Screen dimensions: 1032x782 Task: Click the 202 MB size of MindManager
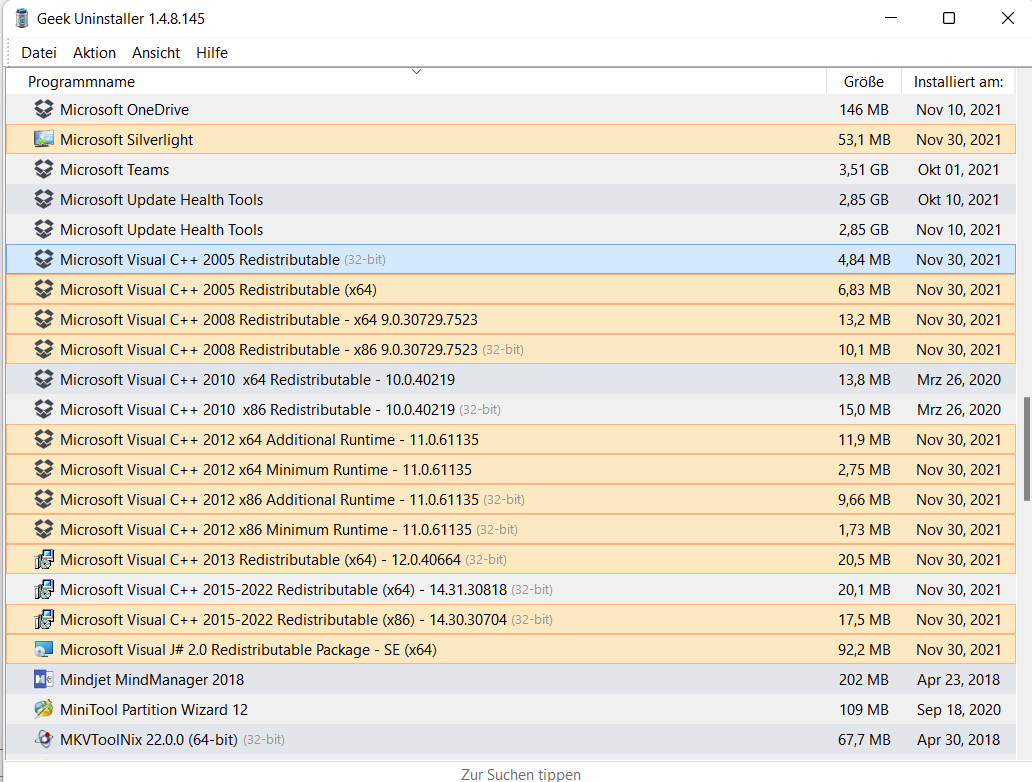[x=864, y=680]
